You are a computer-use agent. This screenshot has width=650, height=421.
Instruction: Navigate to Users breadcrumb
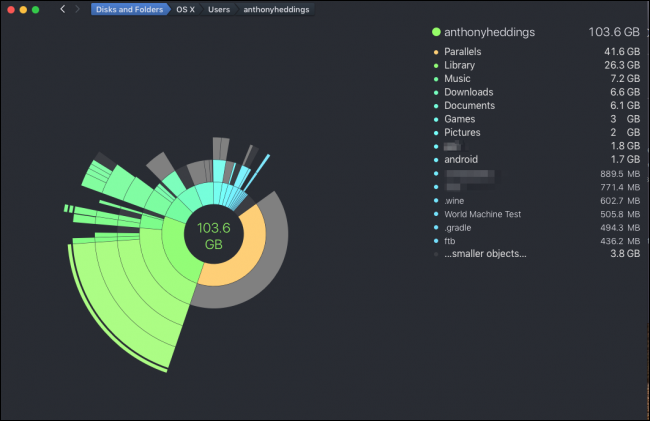pyautogui.click(x=219, y=9)
